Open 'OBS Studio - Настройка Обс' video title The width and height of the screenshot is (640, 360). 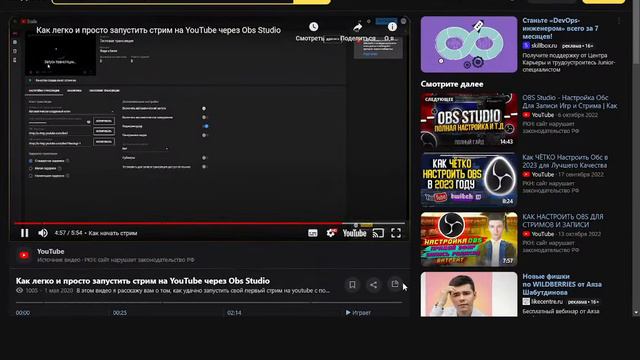pos(570,102)
